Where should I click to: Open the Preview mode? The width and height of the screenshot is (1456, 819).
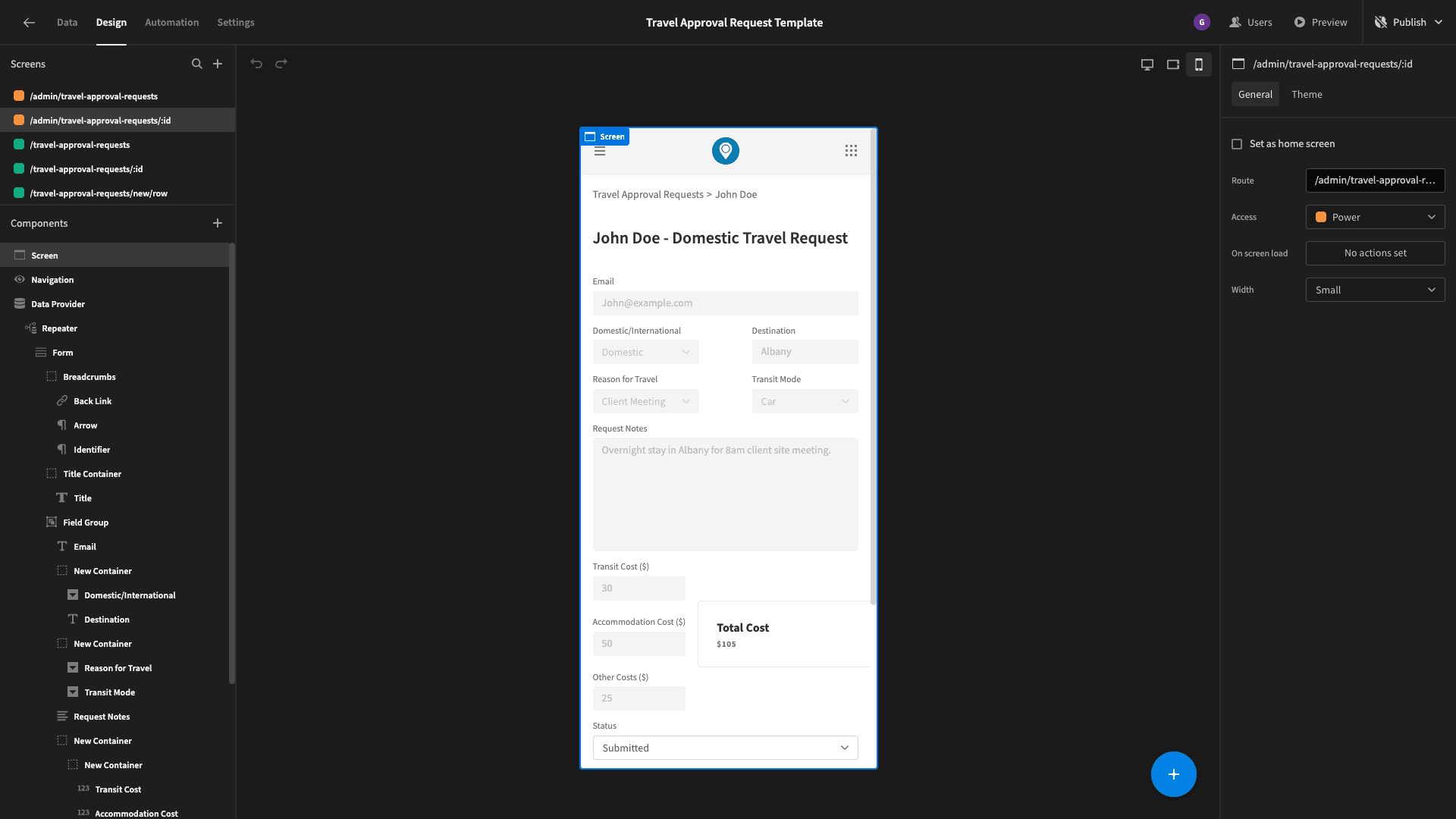click(1320, 22)
